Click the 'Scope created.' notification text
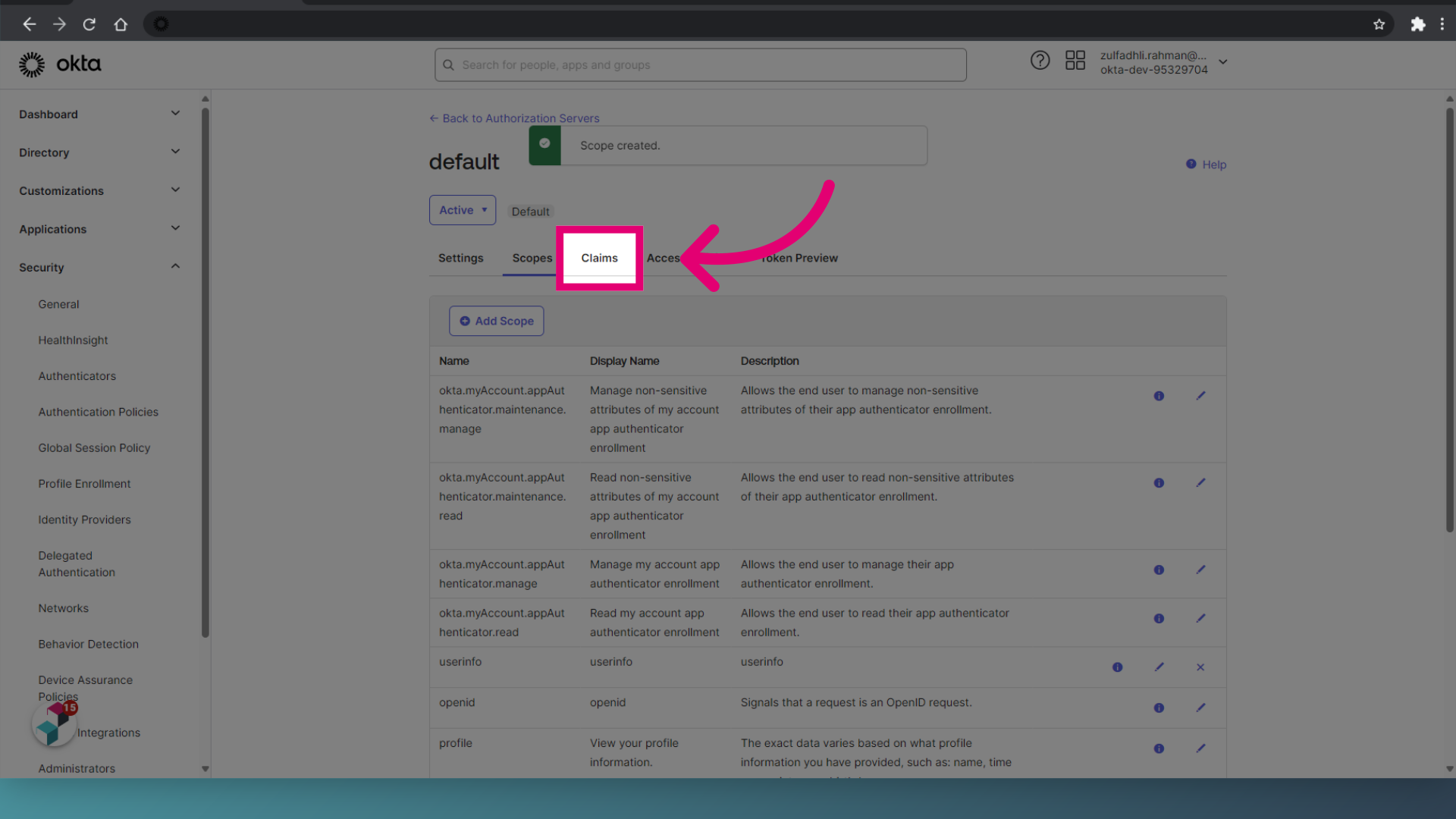 tap(620, 146)
